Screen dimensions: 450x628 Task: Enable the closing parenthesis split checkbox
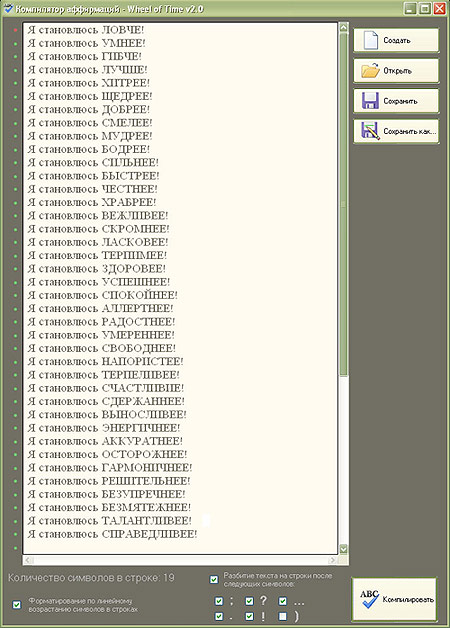tap(283, 616)
